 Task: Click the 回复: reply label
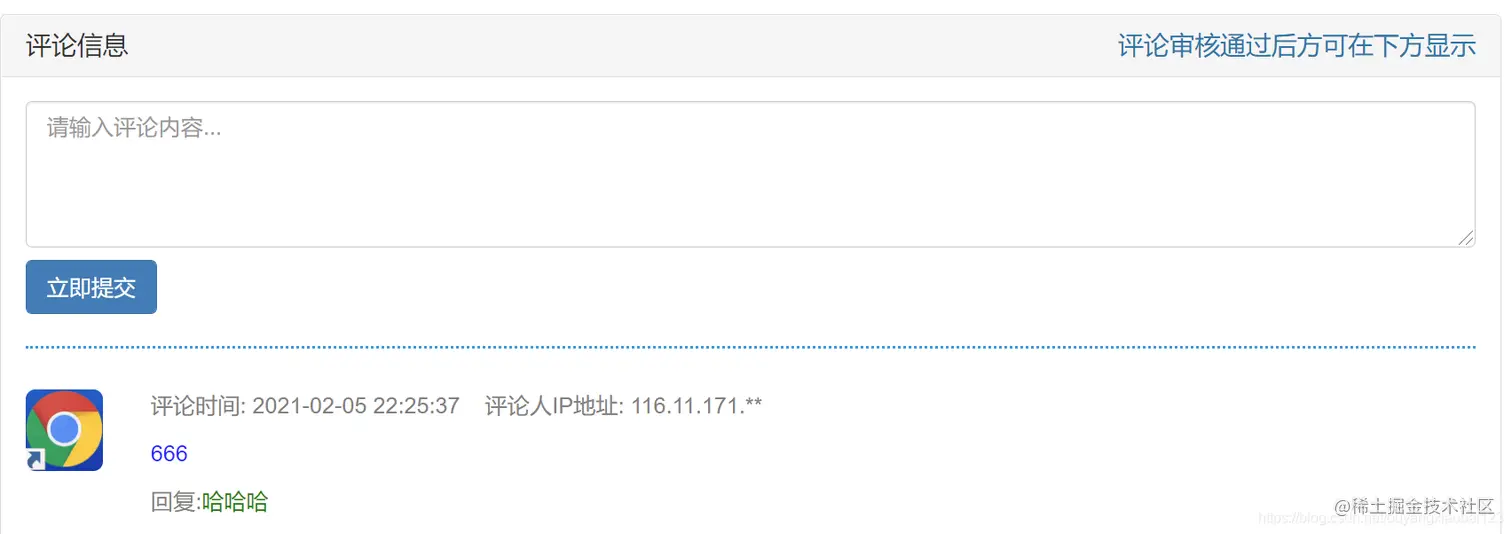(x=176, y=502)
